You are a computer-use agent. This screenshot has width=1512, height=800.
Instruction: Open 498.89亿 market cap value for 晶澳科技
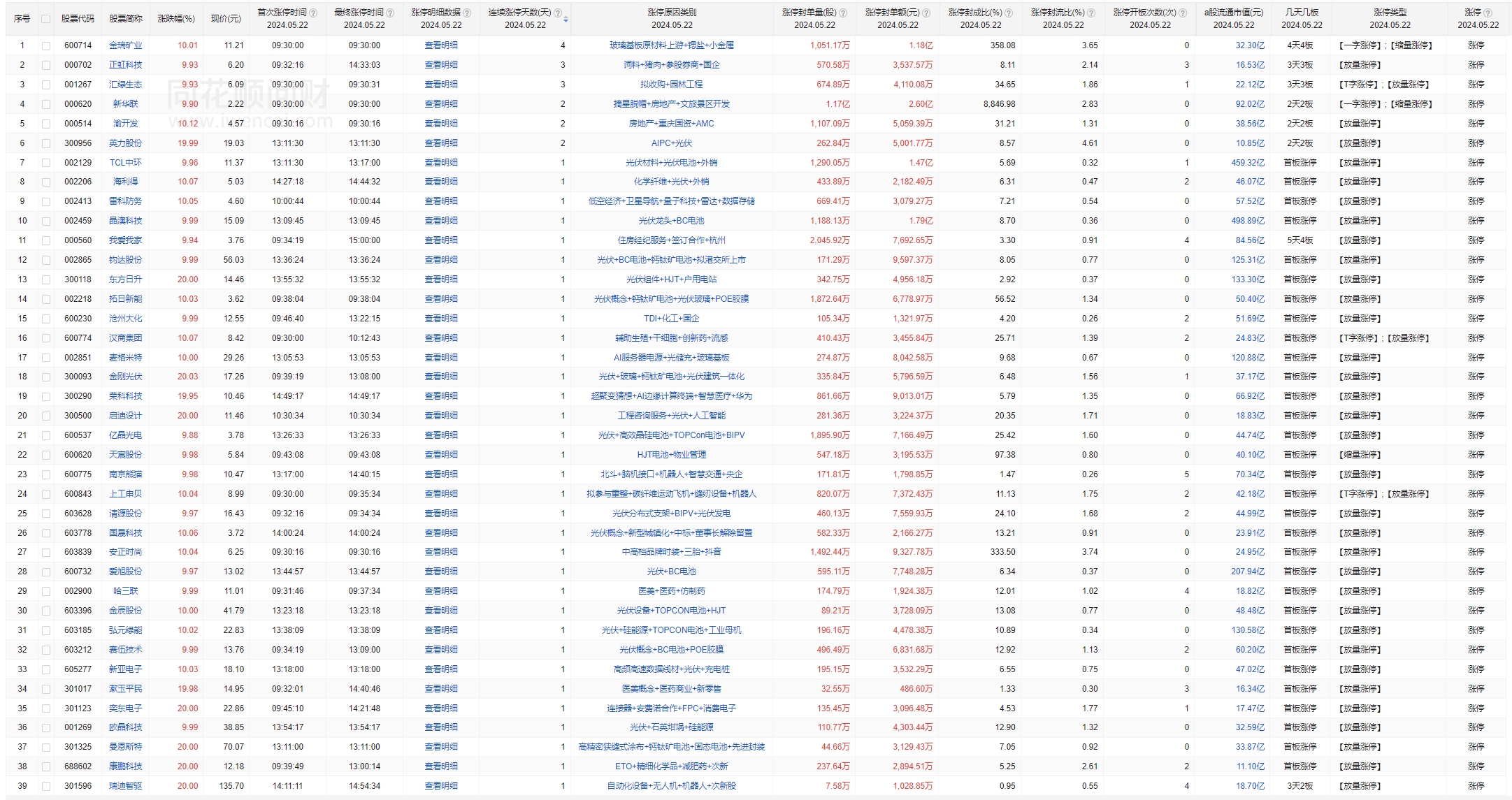[x=1248, y=221]
